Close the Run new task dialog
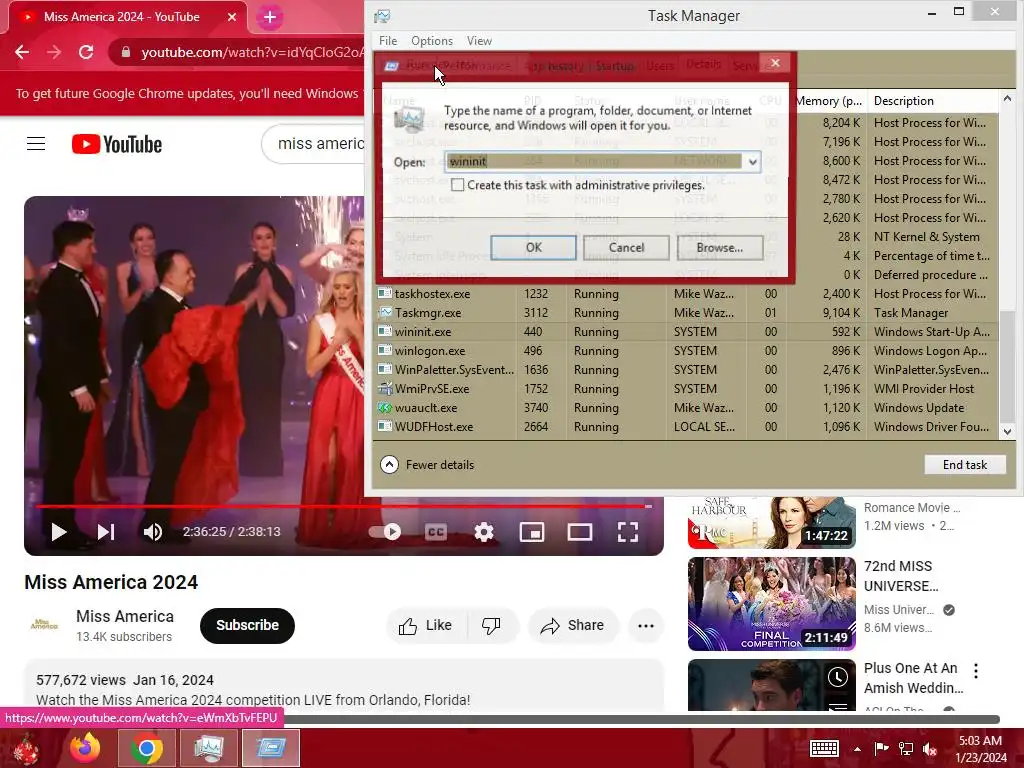Viewport: 1024px width, 768px height. 775,63
